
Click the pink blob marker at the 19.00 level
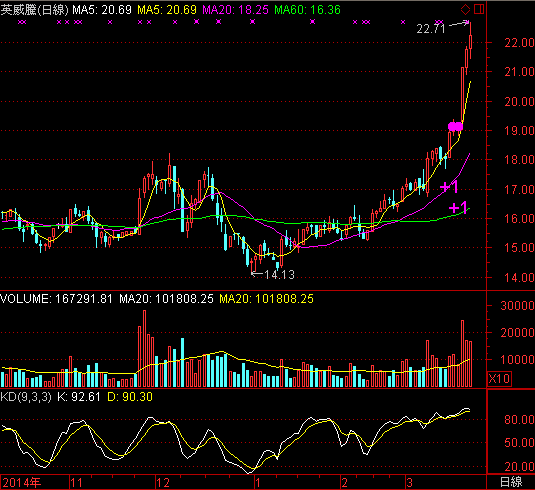[456, 127]
